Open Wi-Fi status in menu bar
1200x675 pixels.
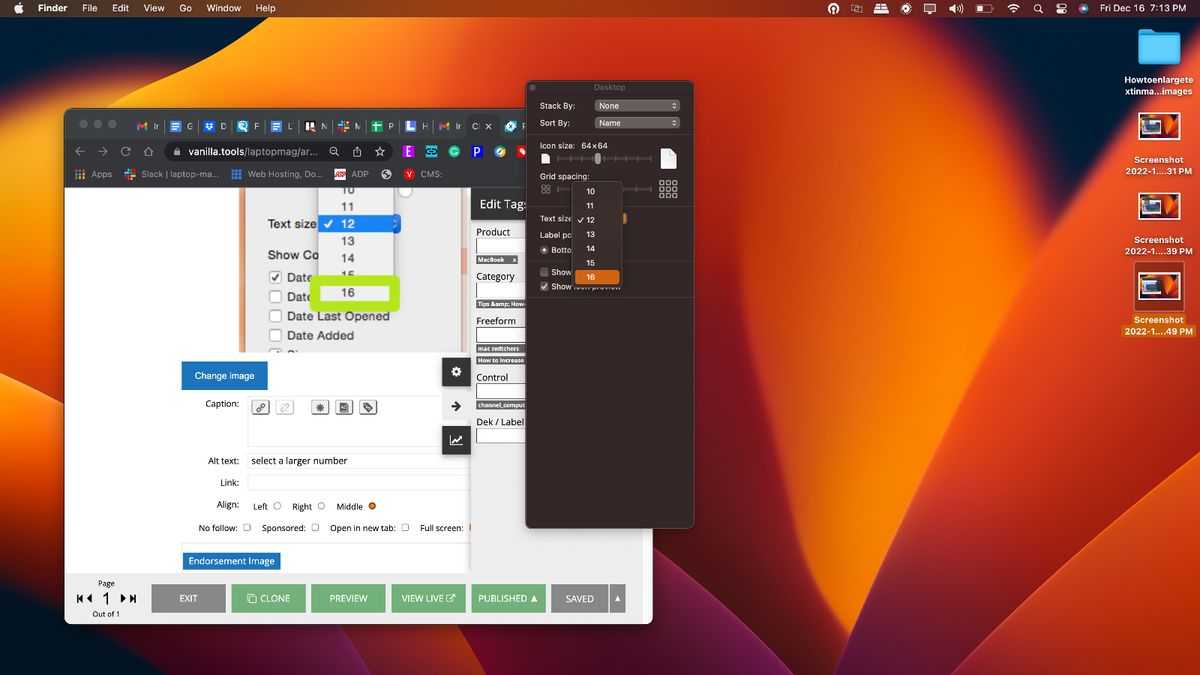coord(1013,8)
